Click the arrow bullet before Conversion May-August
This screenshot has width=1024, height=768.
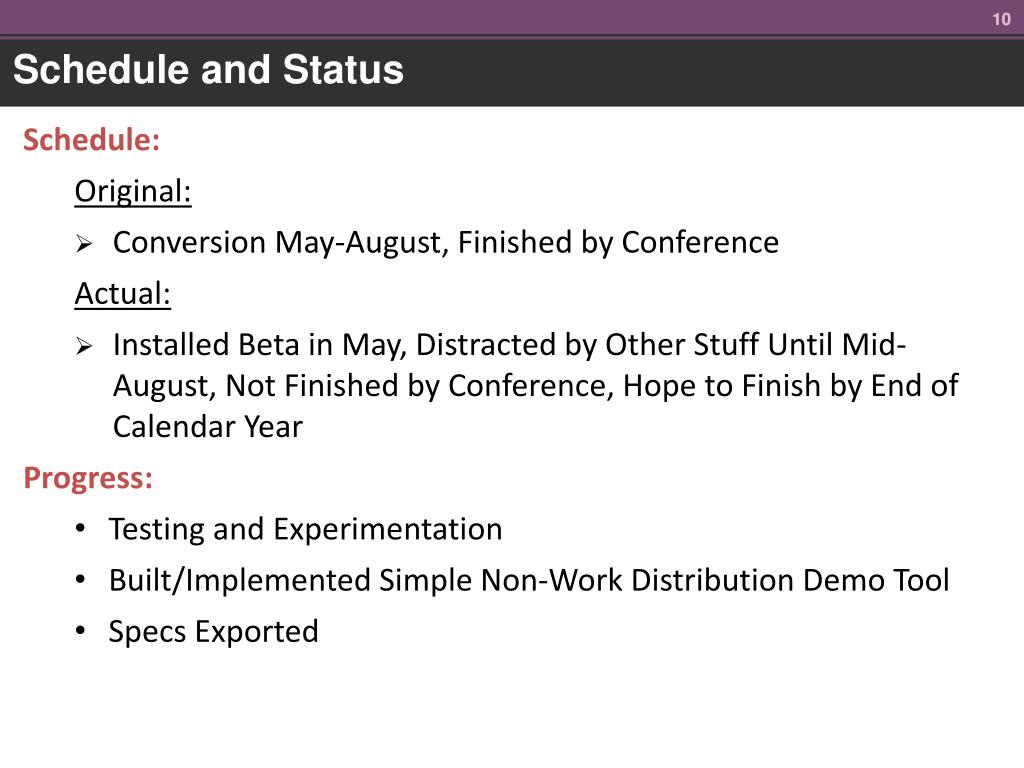[84, 244]
